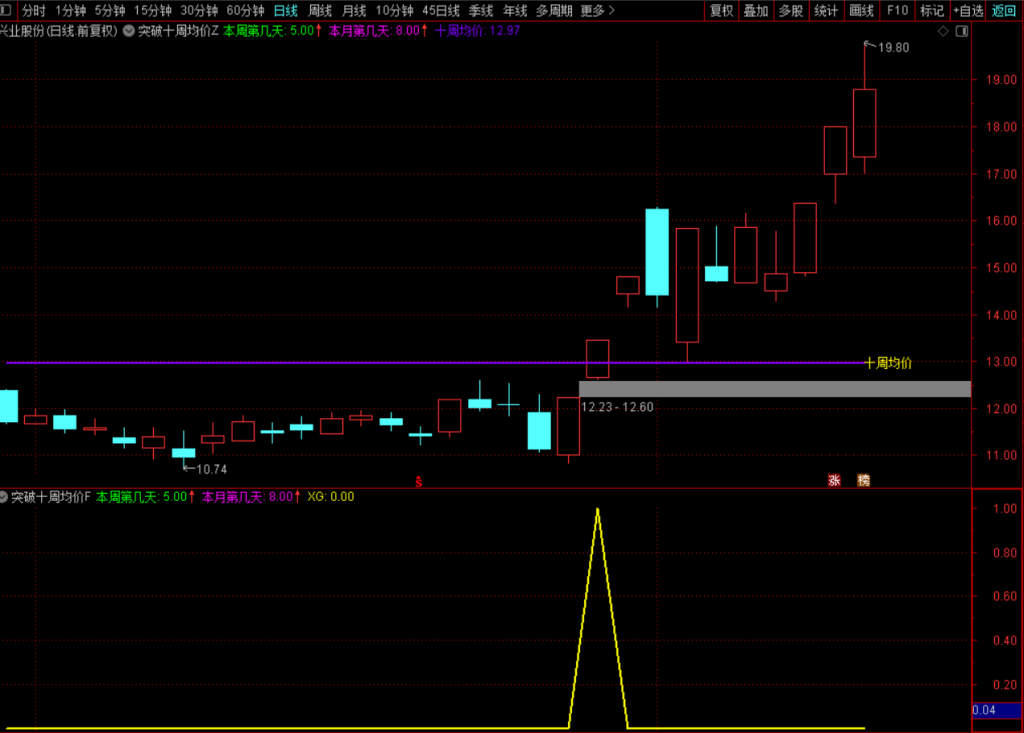Open F10 company info
The height and width of the screenshot is (733, 1024).
pos(897,10)
